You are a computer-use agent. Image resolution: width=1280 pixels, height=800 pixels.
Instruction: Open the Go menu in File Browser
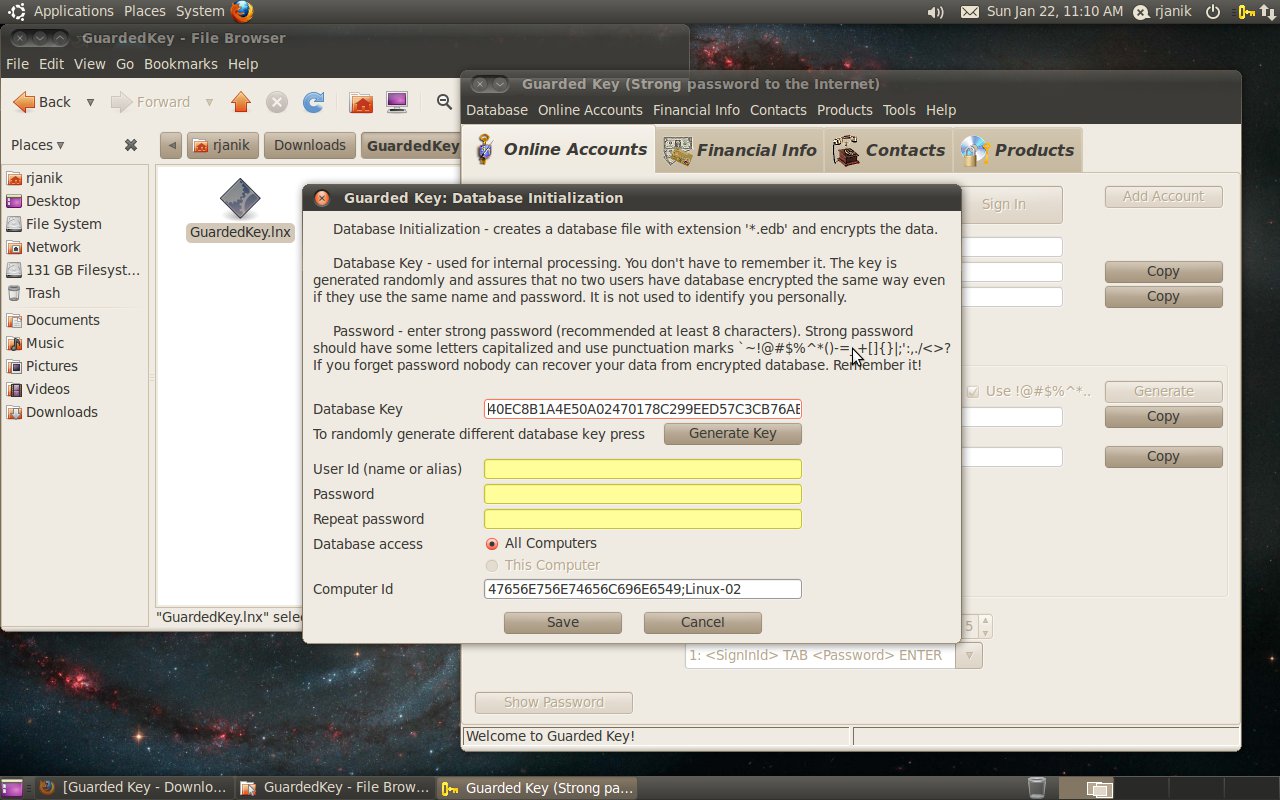tap(125, 64)
